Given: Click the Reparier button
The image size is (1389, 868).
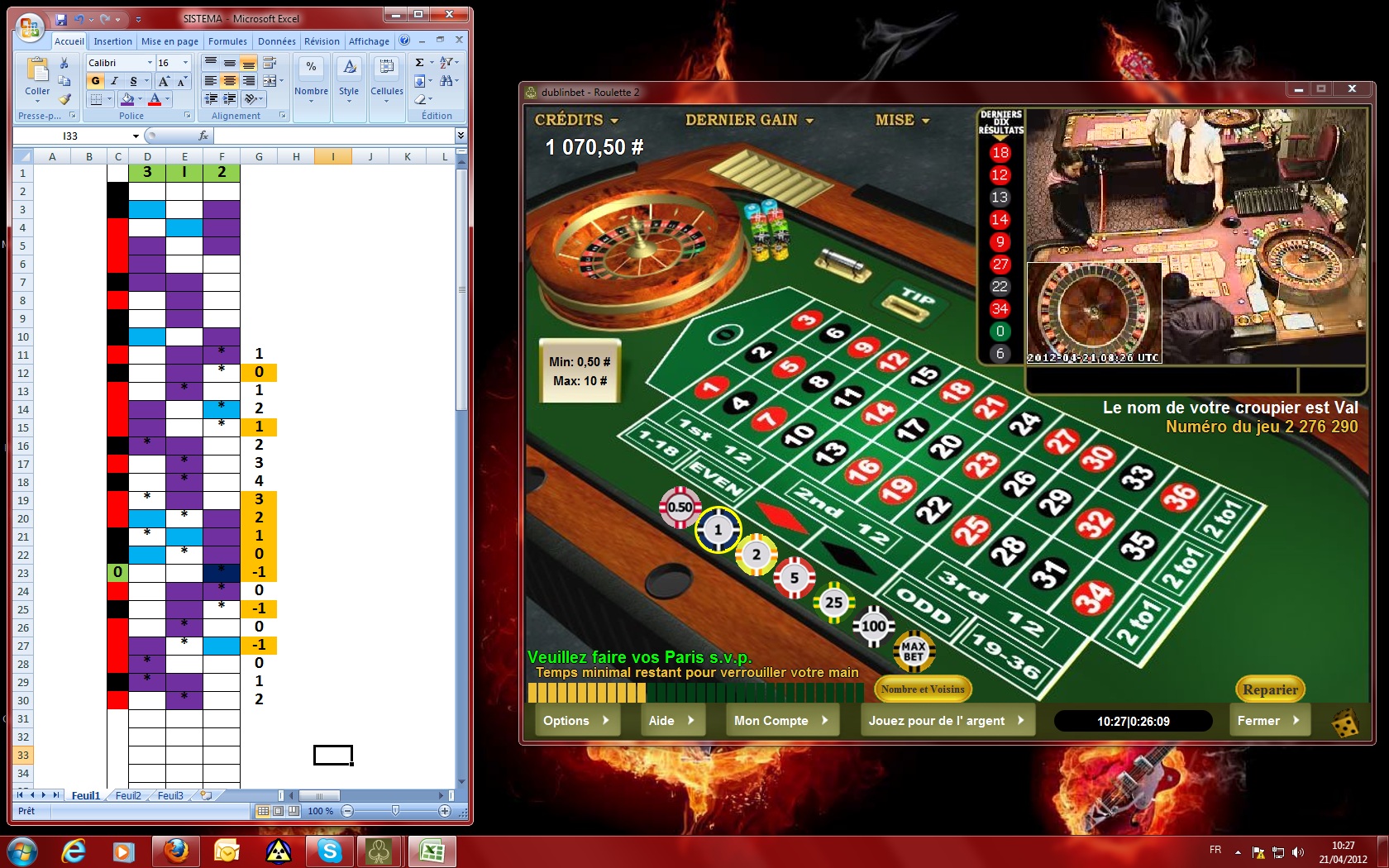Looking at the screenshot, I should click(1270, 689).
